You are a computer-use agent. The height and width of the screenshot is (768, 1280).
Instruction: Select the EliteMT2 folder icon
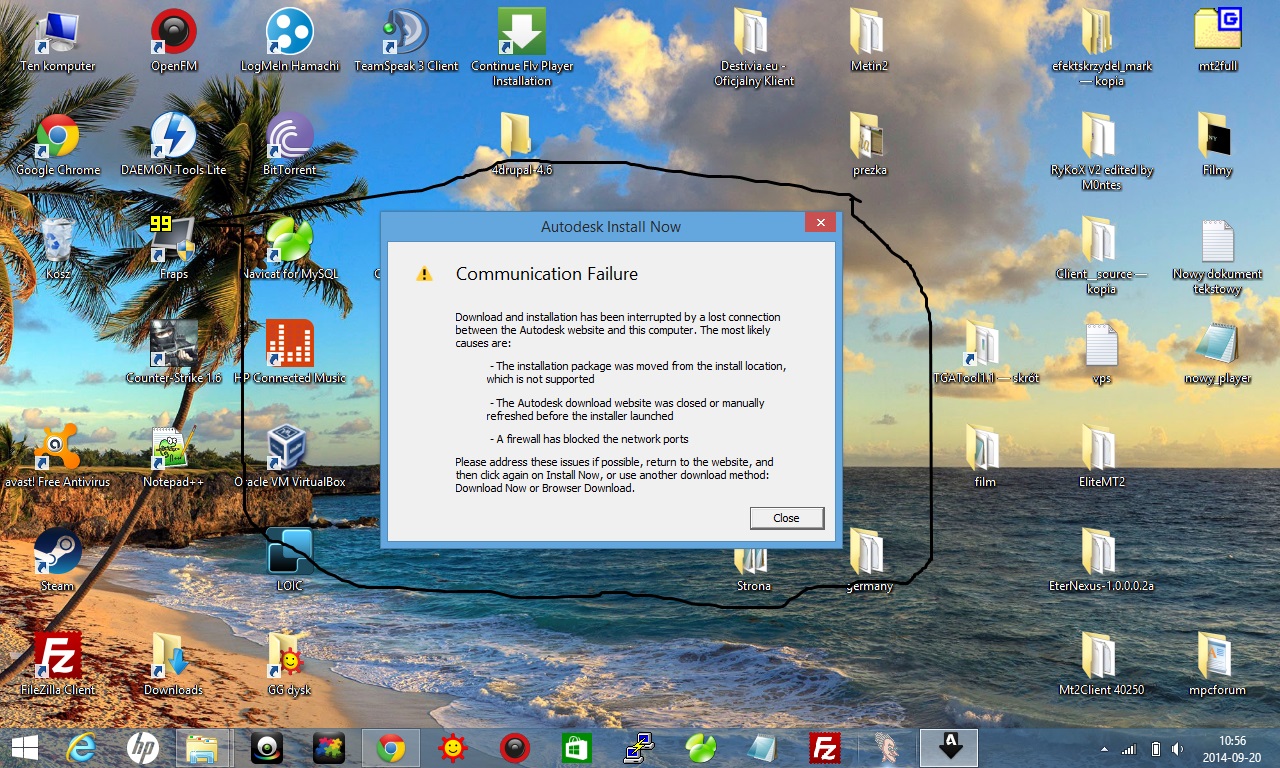point(1102,458)
